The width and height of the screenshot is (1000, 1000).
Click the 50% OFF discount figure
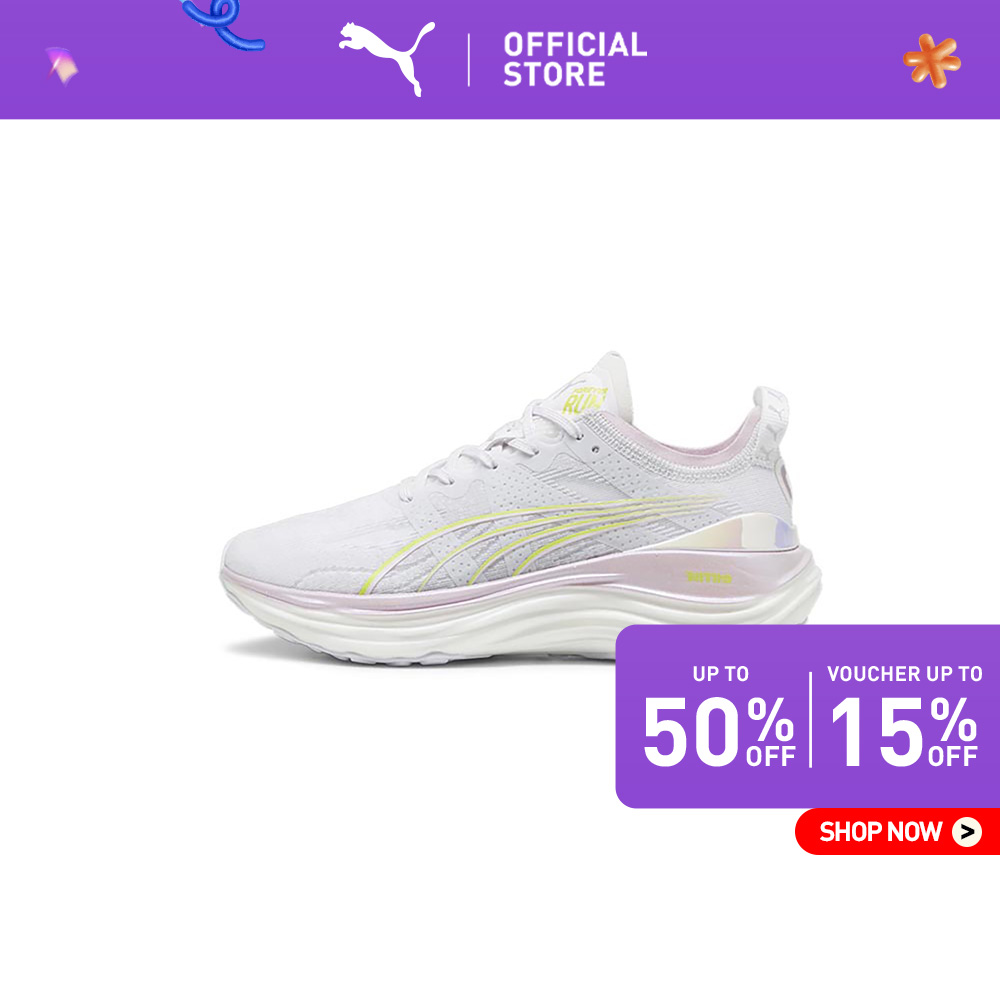click(719, 730)
